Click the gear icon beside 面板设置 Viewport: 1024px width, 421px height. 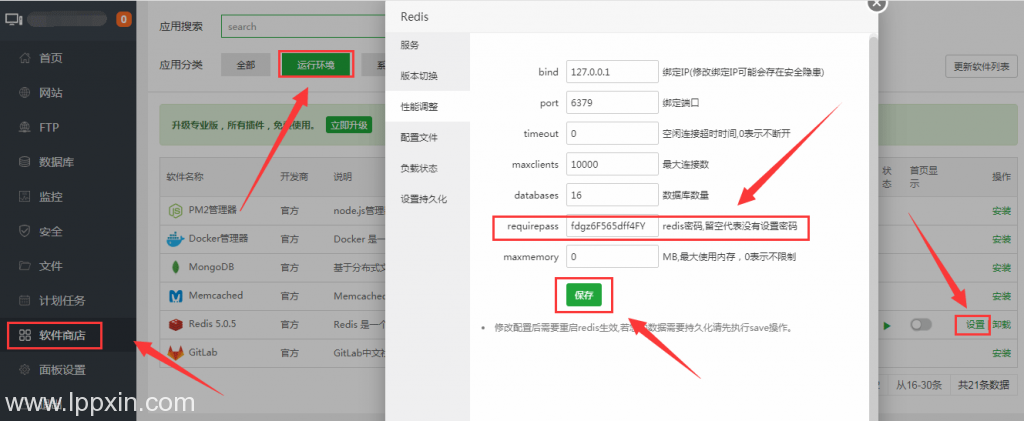(x=25, y=370)
